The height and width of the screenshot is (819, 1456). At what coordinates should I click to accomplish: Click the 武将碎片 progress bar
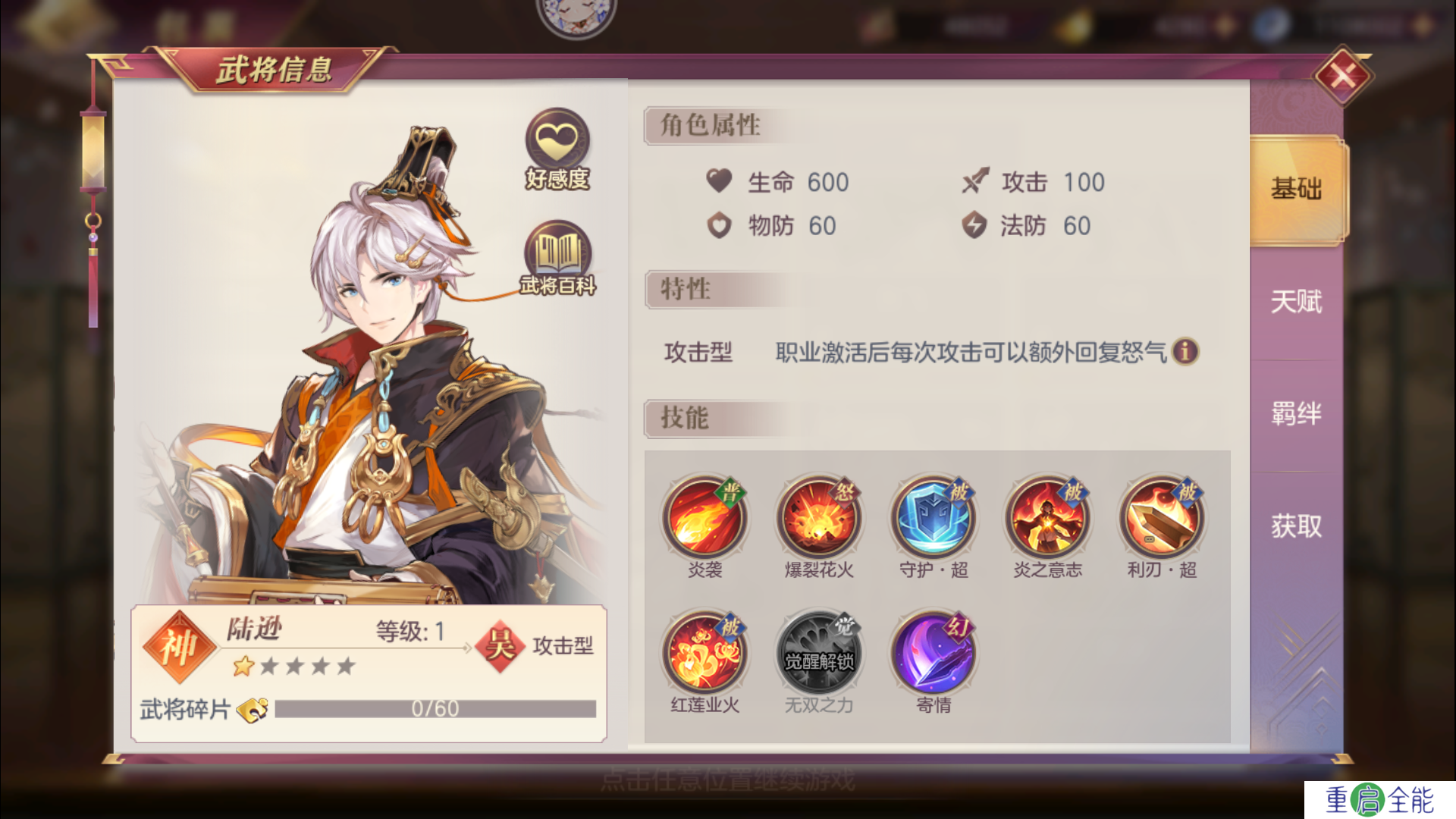(435, 709)
